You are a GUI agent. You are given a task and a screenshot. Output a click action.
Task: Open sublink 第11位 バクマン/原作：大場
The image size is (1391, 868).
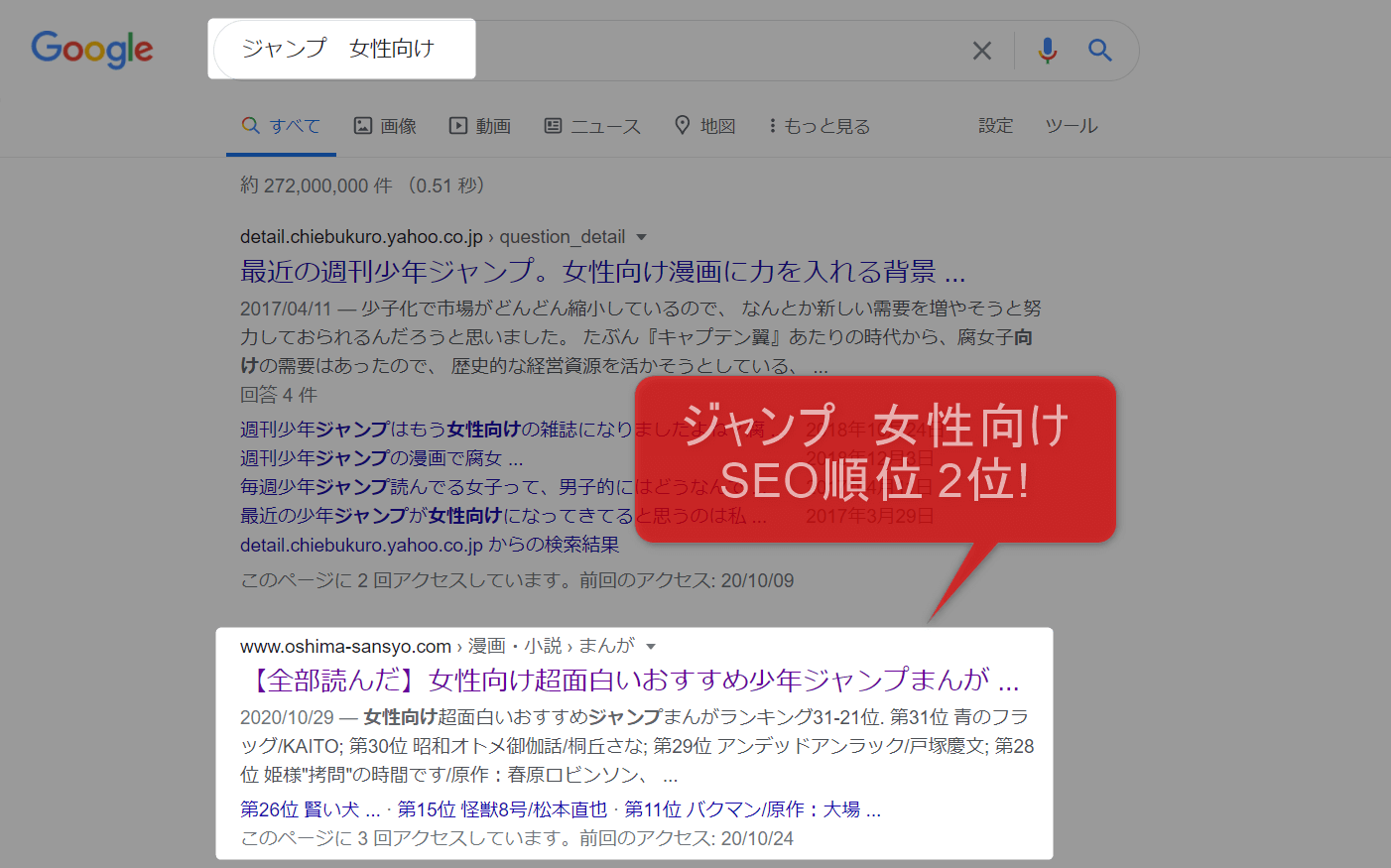pos(752,809)
